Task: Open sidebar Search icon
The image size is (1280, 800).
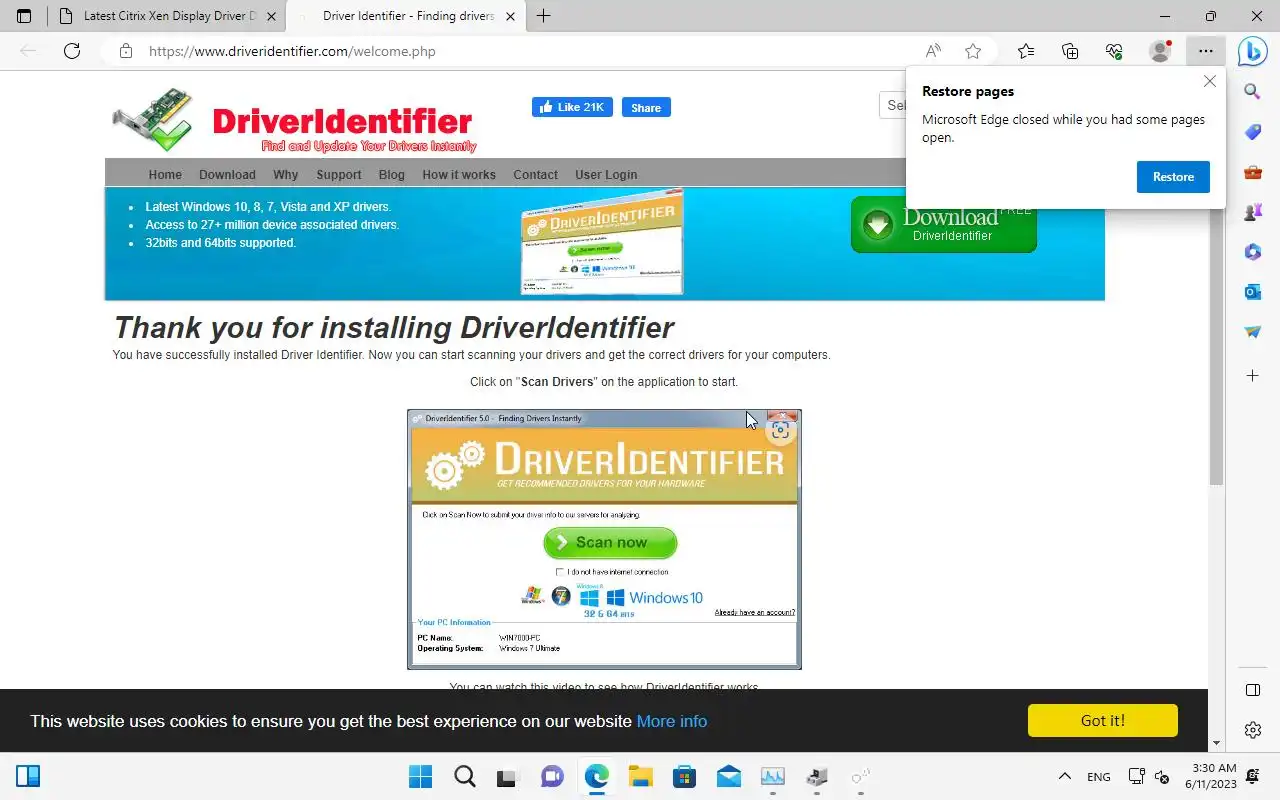Action: pyautogui.click(x=1253, y=92)
